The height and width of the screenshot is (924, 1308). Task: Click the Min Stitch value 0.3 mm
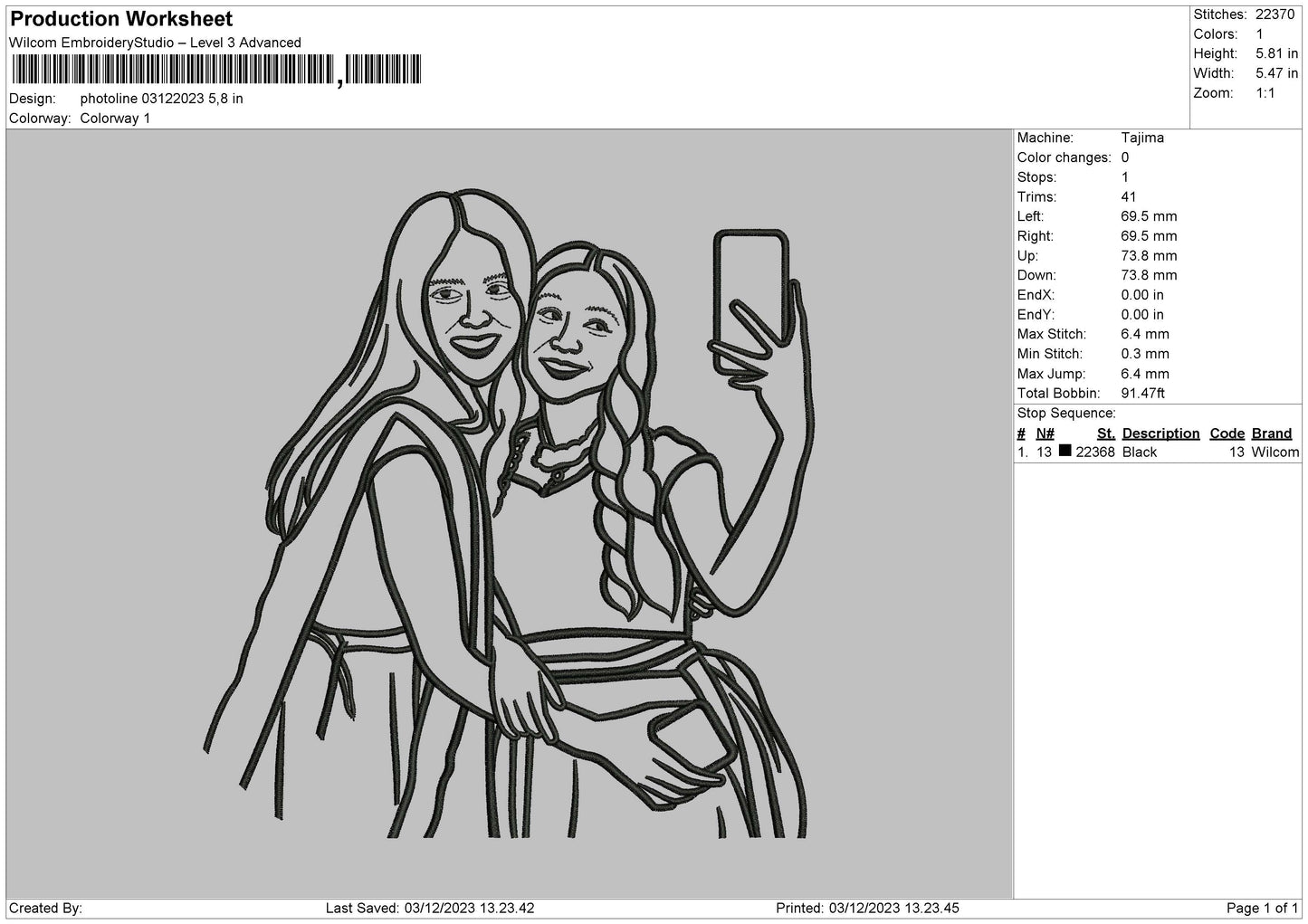(1145, 354)
